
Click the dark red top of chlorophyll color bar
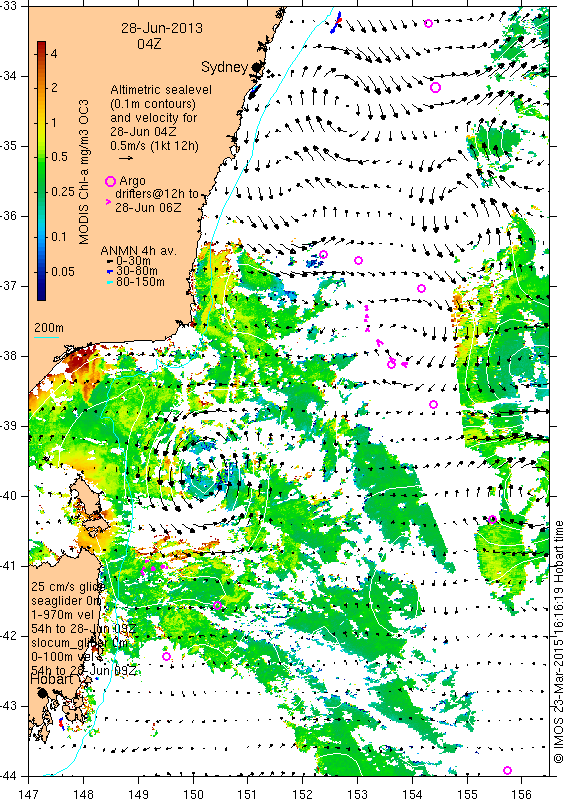(x=41, y=44)
